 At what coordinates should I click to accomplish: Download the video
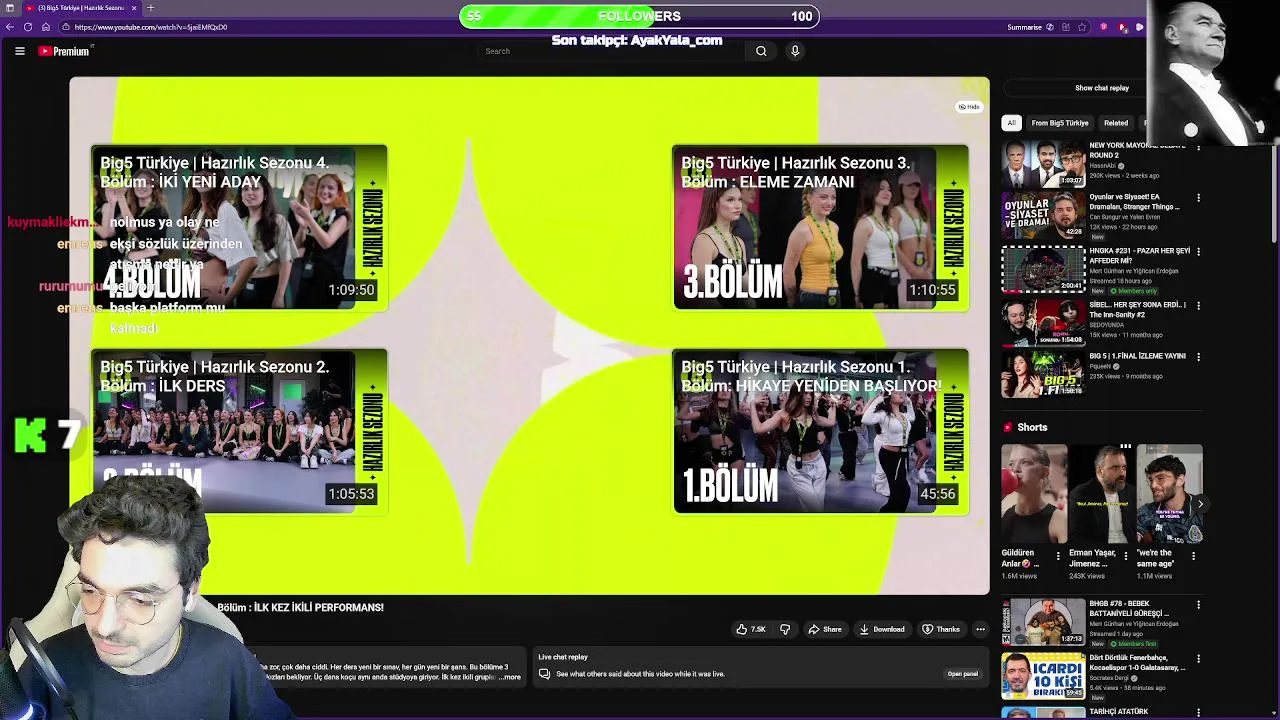tap(882, 629)
